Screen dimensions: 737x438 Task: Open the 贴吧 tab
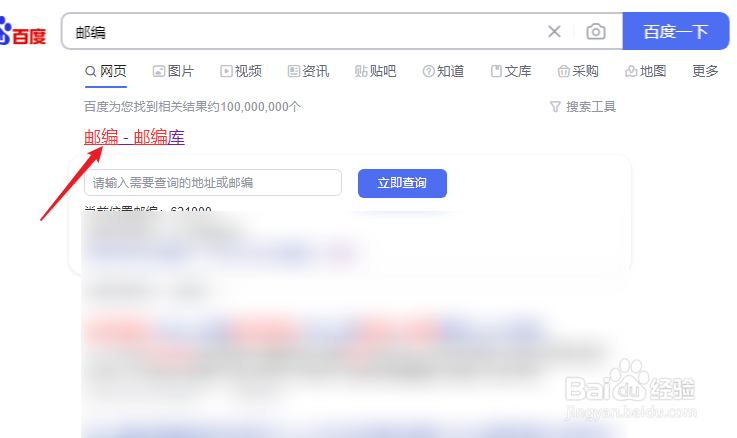pyautogui.click(x=376, y=71)
